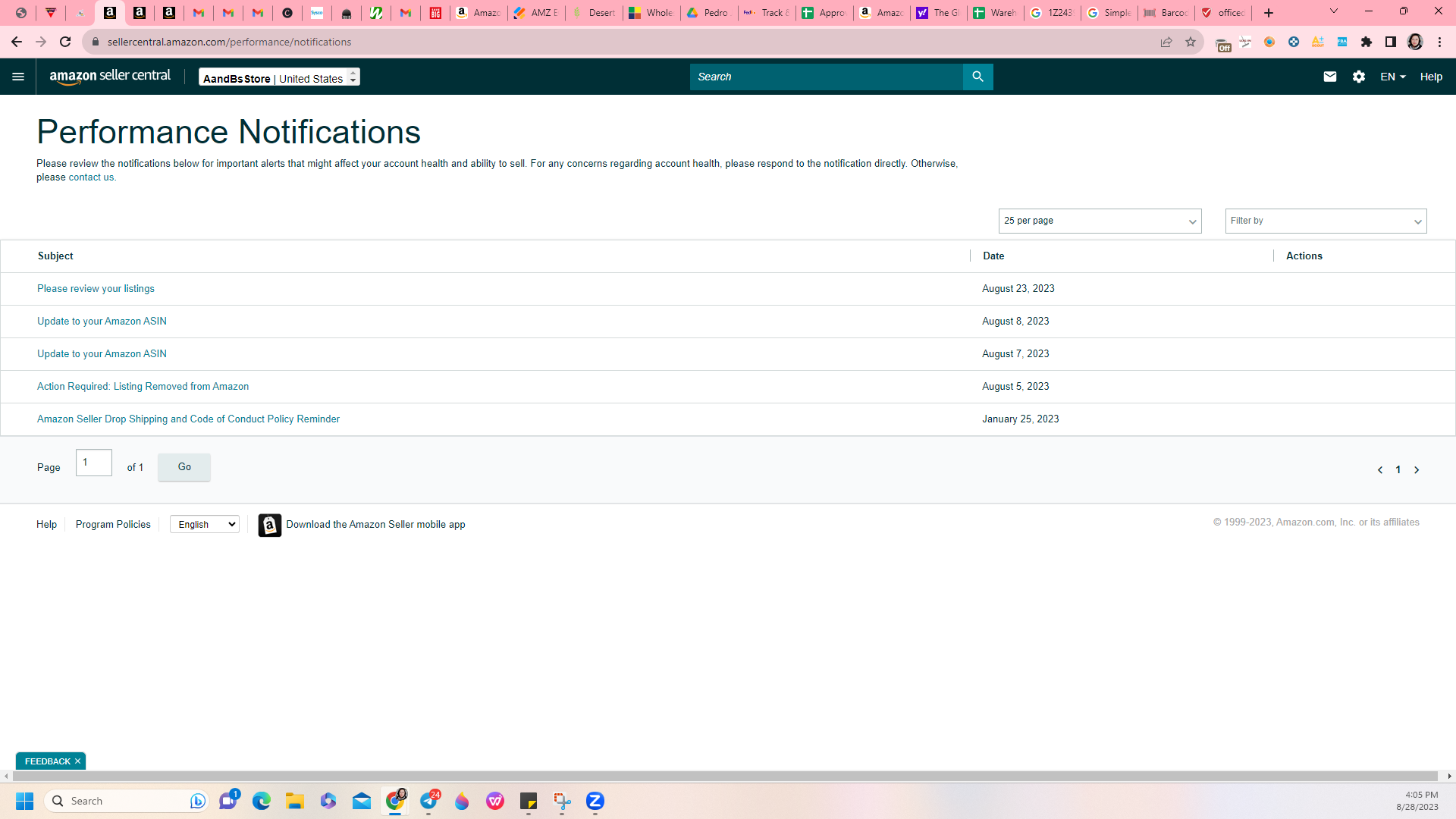Click the Help link in header

click(x=1431, y=77)
